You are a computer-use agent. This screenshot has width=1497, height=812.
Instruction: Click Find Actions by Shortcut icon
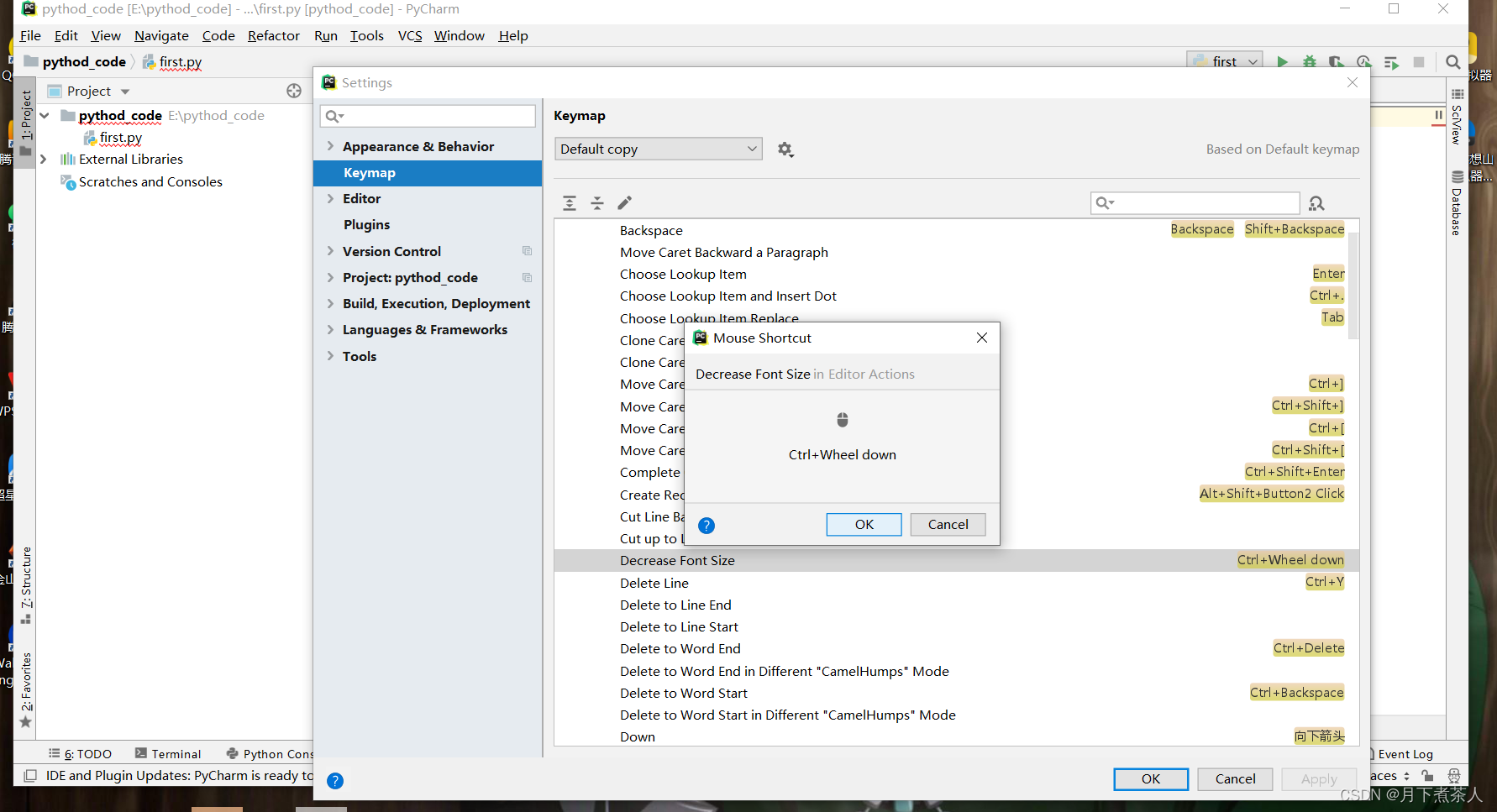click(x=1316, y=203)
